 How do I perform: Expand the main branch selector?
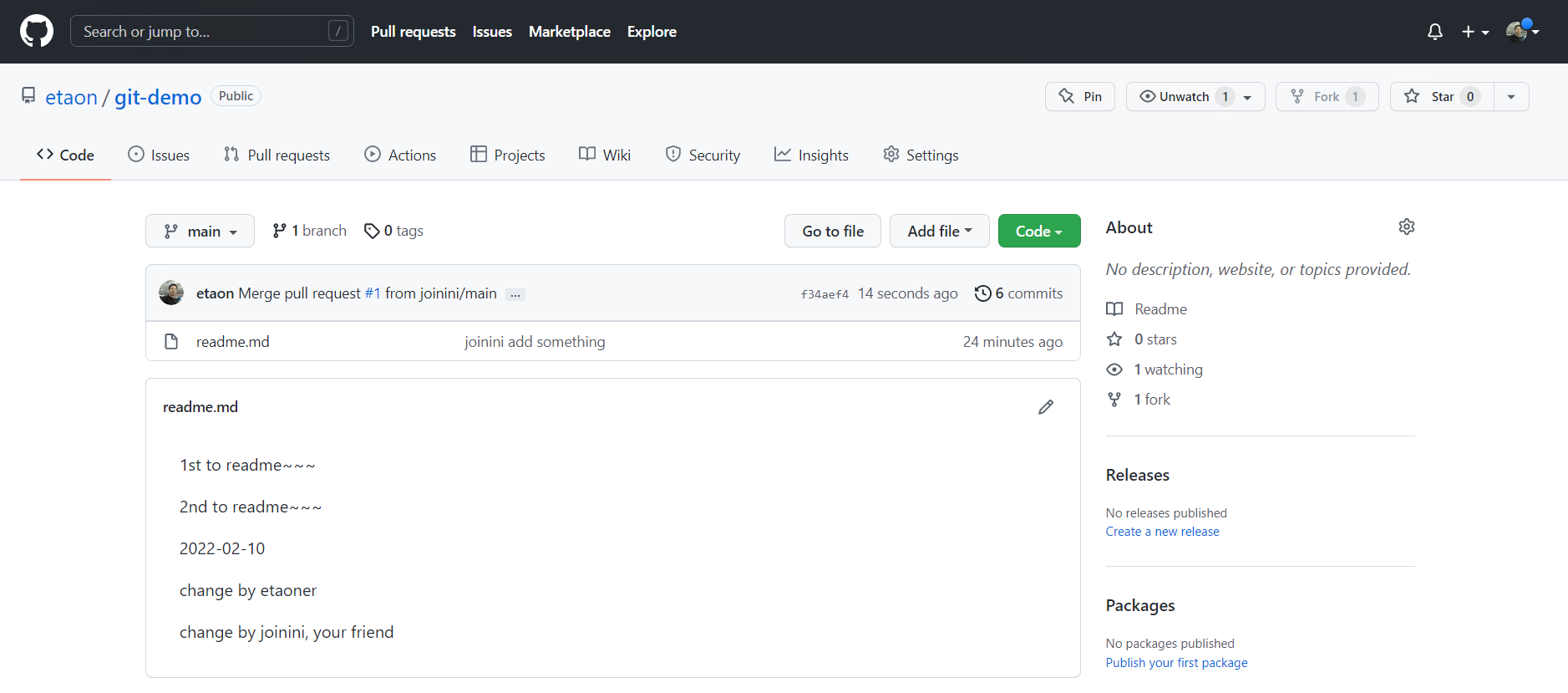click(x=200, y=231)
